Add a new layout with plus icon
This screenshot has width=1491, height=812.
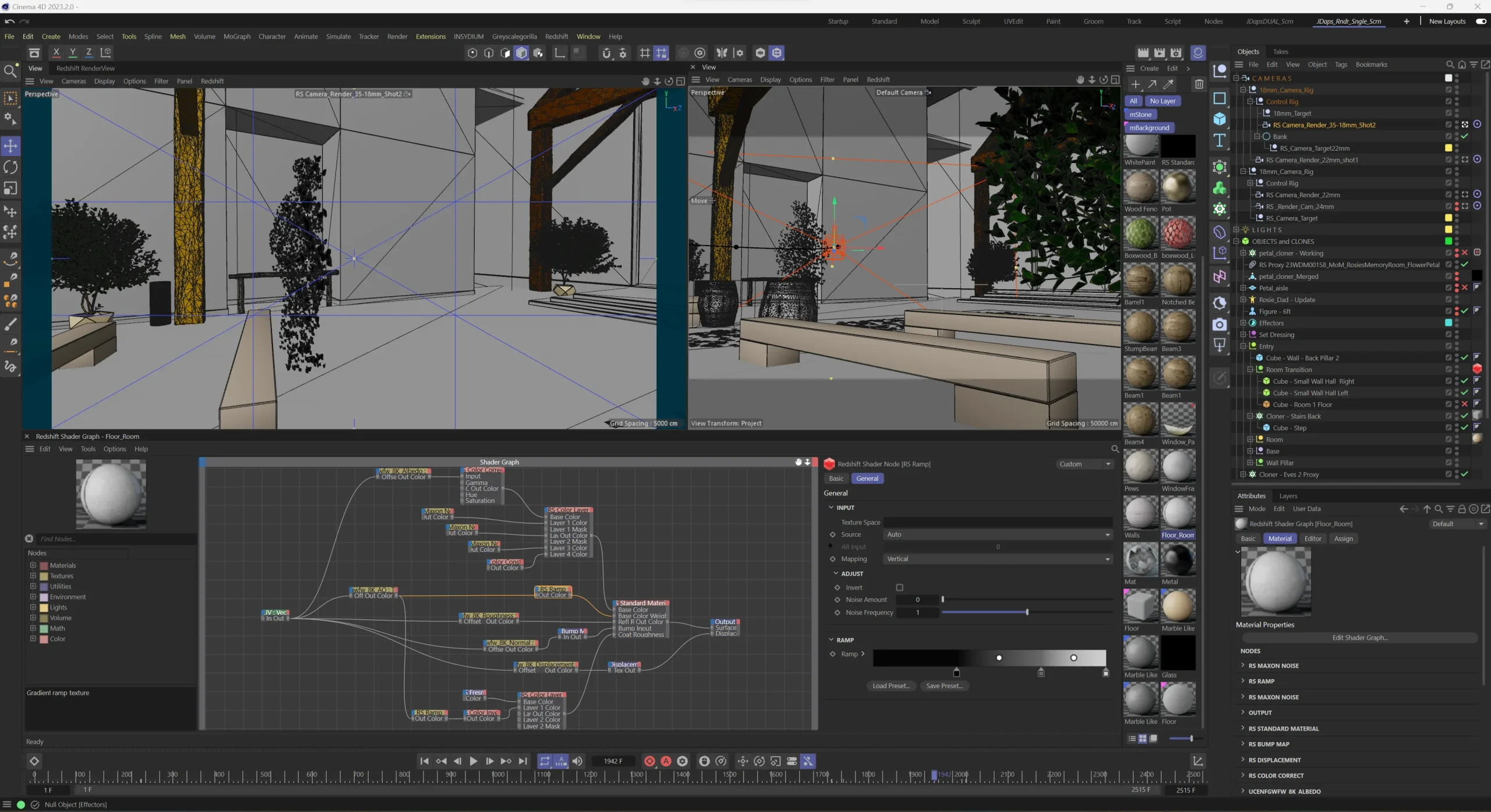pyautogui.click(x=1407, y=22)
